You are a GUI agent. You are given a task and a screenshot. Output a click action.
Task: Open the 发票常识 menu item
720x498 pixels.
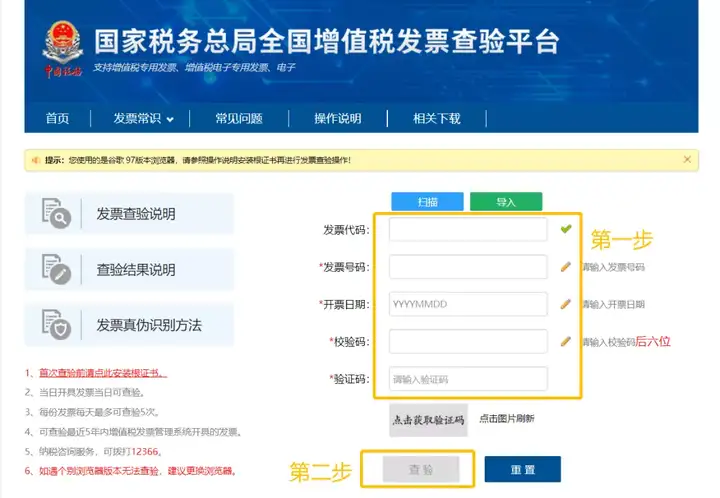coord(137,118)
